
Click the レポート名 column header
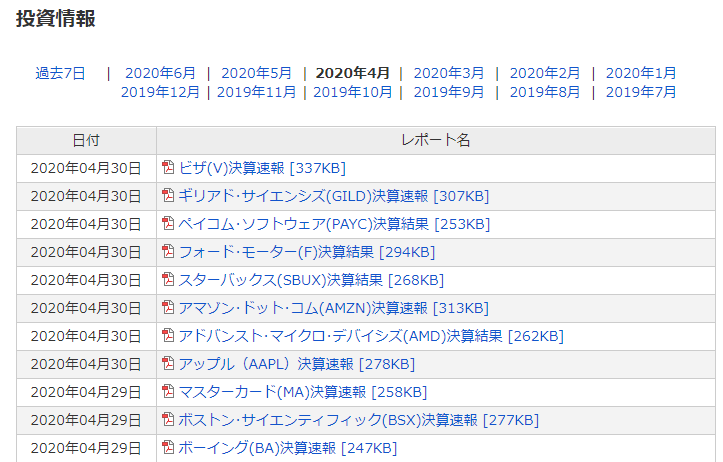pyautogui.click(x=436, y=140)
